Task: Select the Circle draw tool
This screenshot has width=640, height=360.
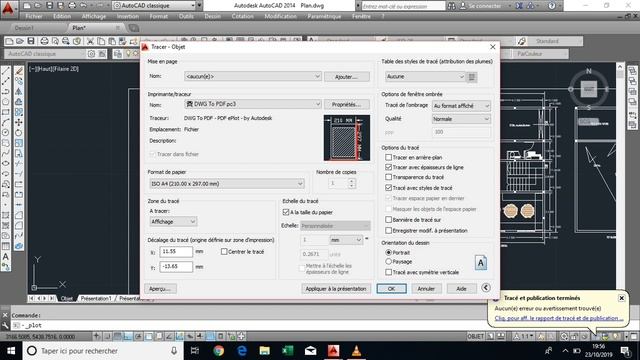Action: 6,132
